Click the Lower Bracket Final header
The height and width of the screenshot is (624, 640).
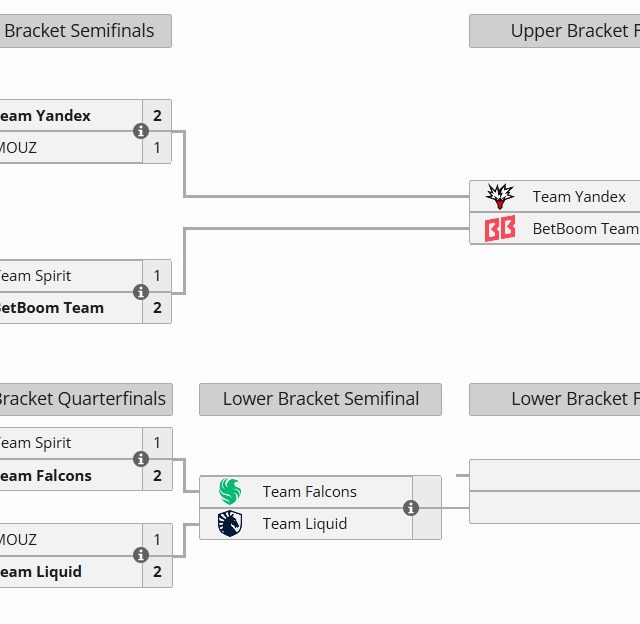pyautogui.click(x=554, y=399)
